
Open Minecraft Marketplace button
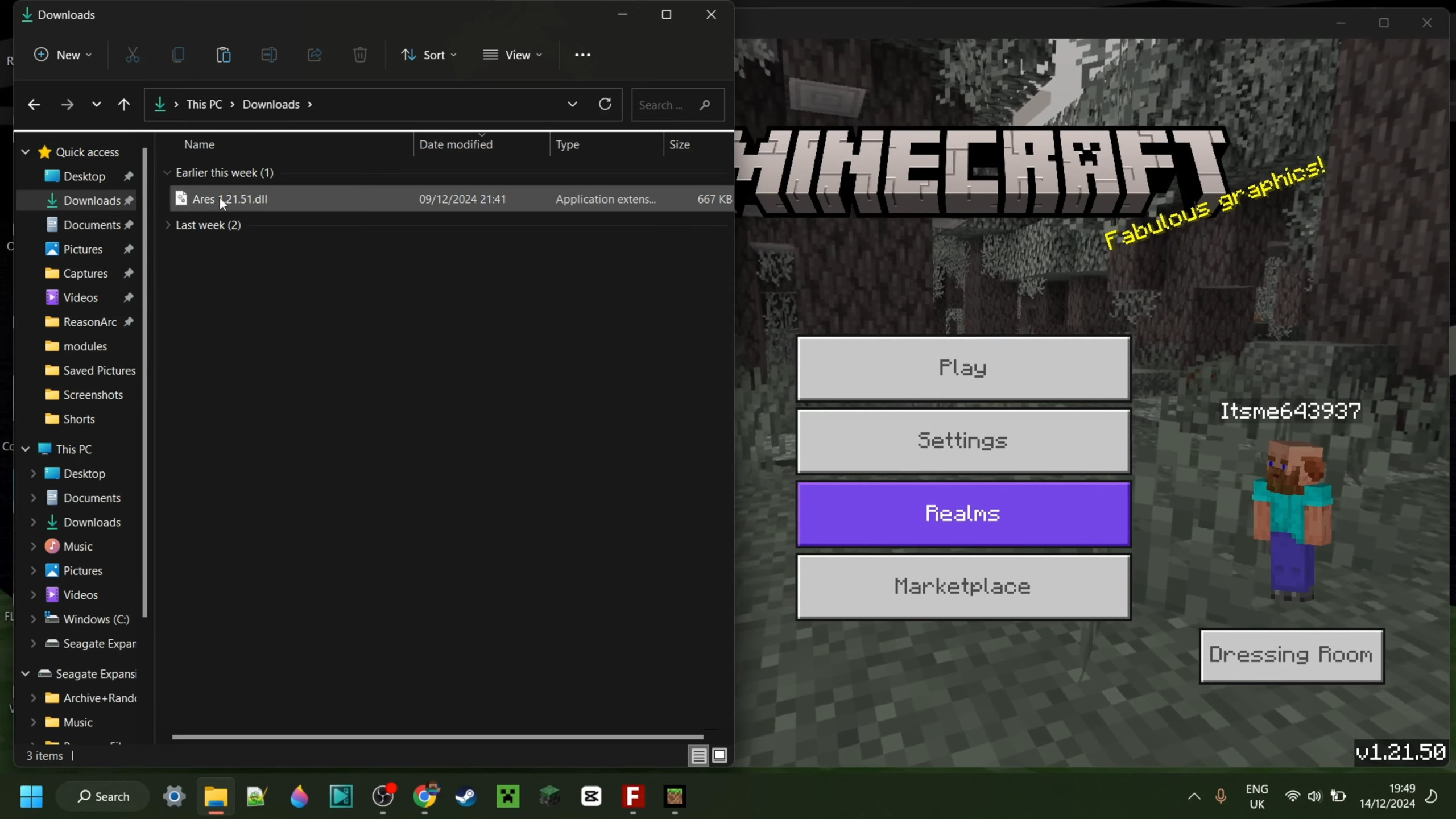963,586
